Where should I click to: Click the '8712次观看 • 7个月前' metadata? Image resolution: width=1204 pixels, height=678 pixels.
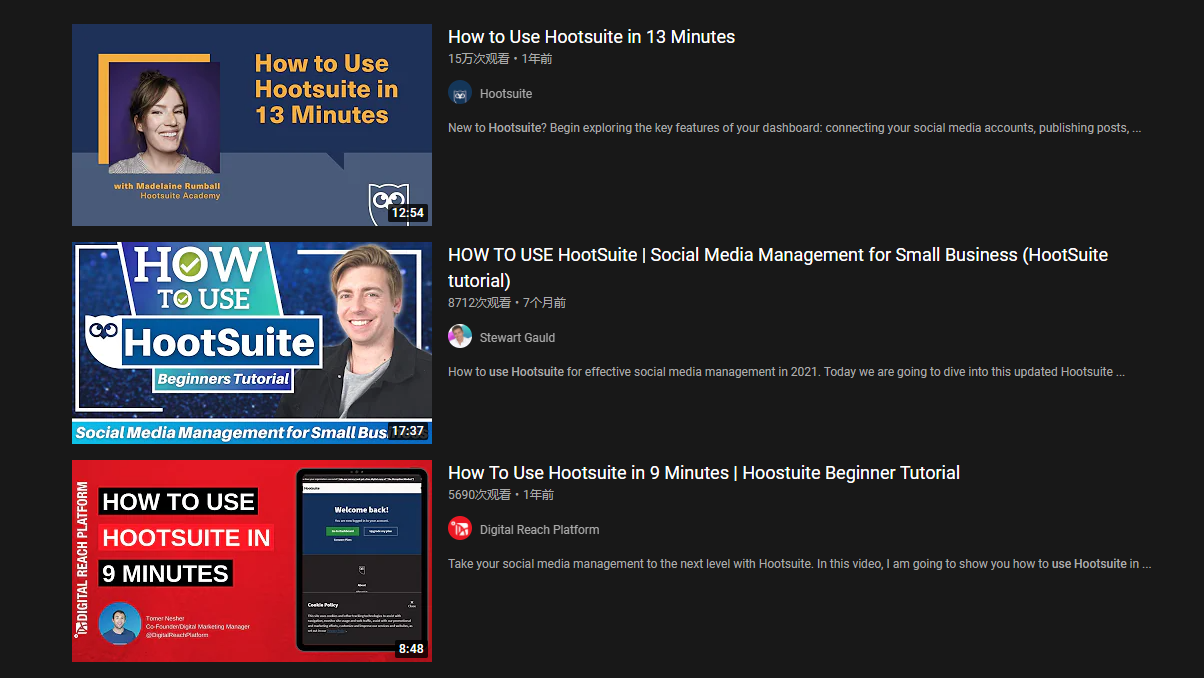[x=507, y=303]
